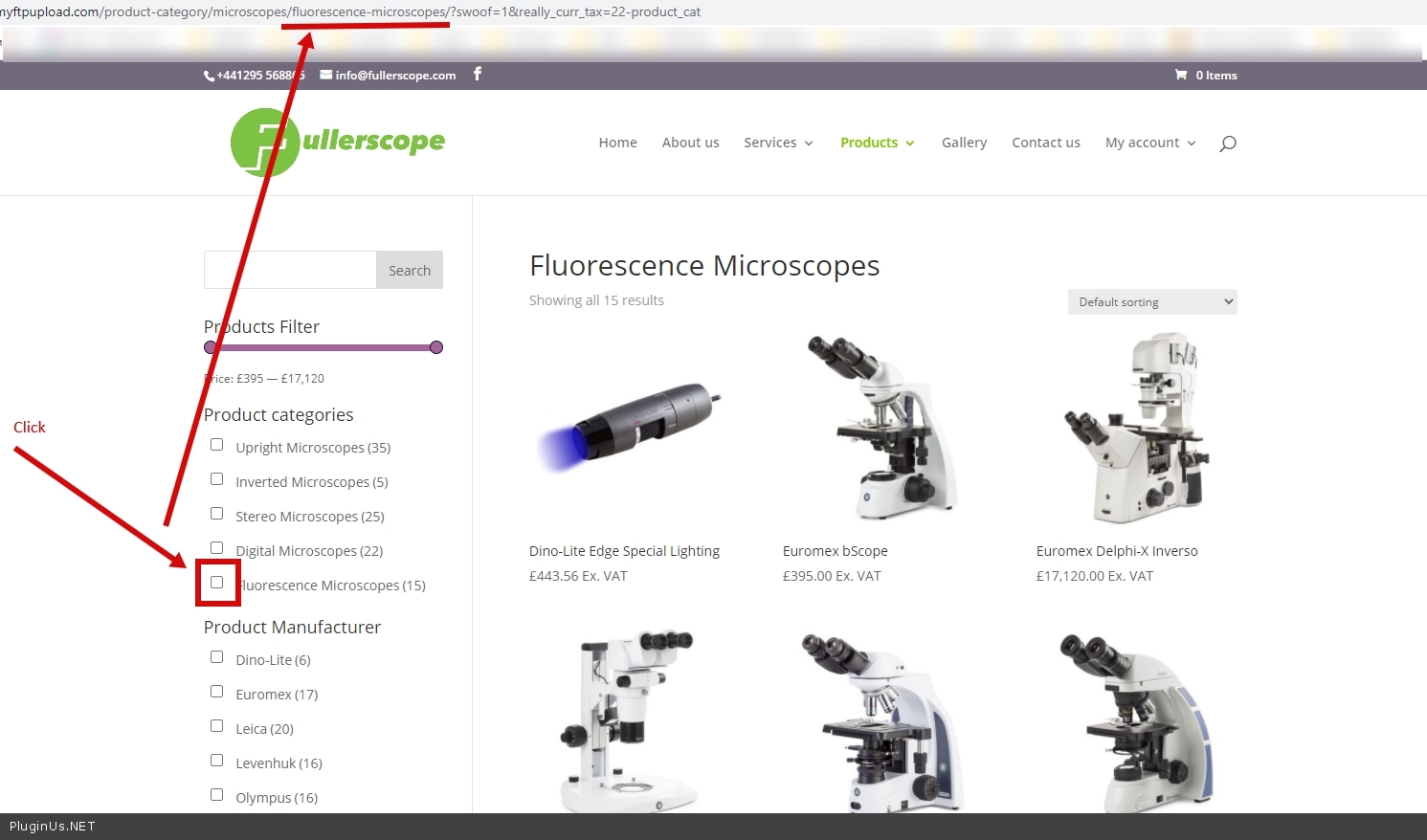Toggle the Leica manufacturer checkbox
This screenshot has width=1427, height=840.
click(x=217, y=726)
